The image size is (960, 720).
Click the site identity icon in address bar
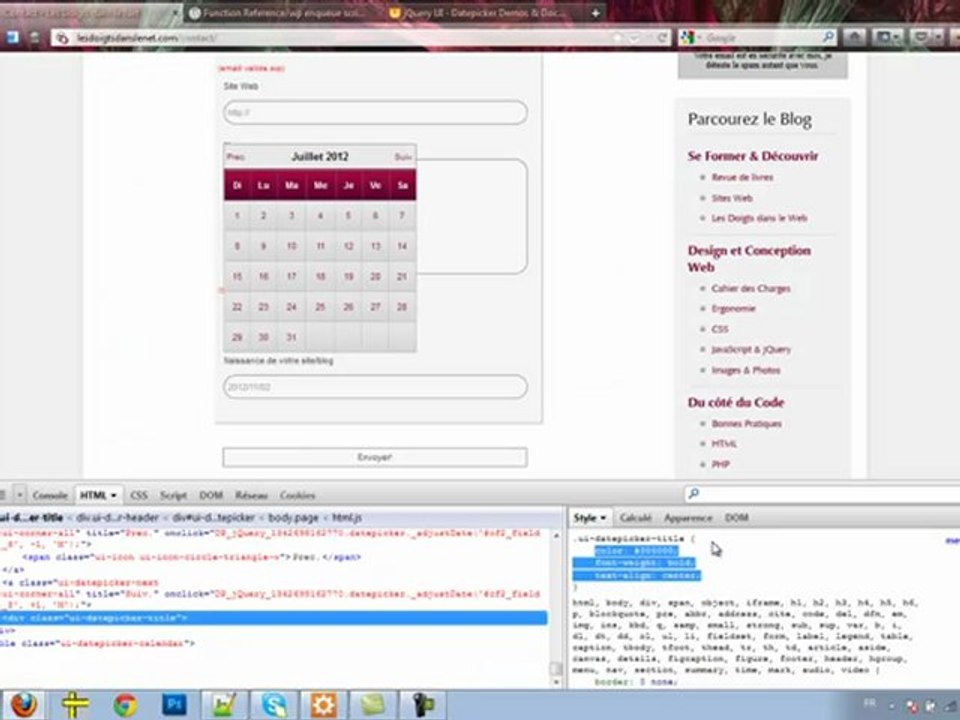pyautogui.click(x=62, y=38)
